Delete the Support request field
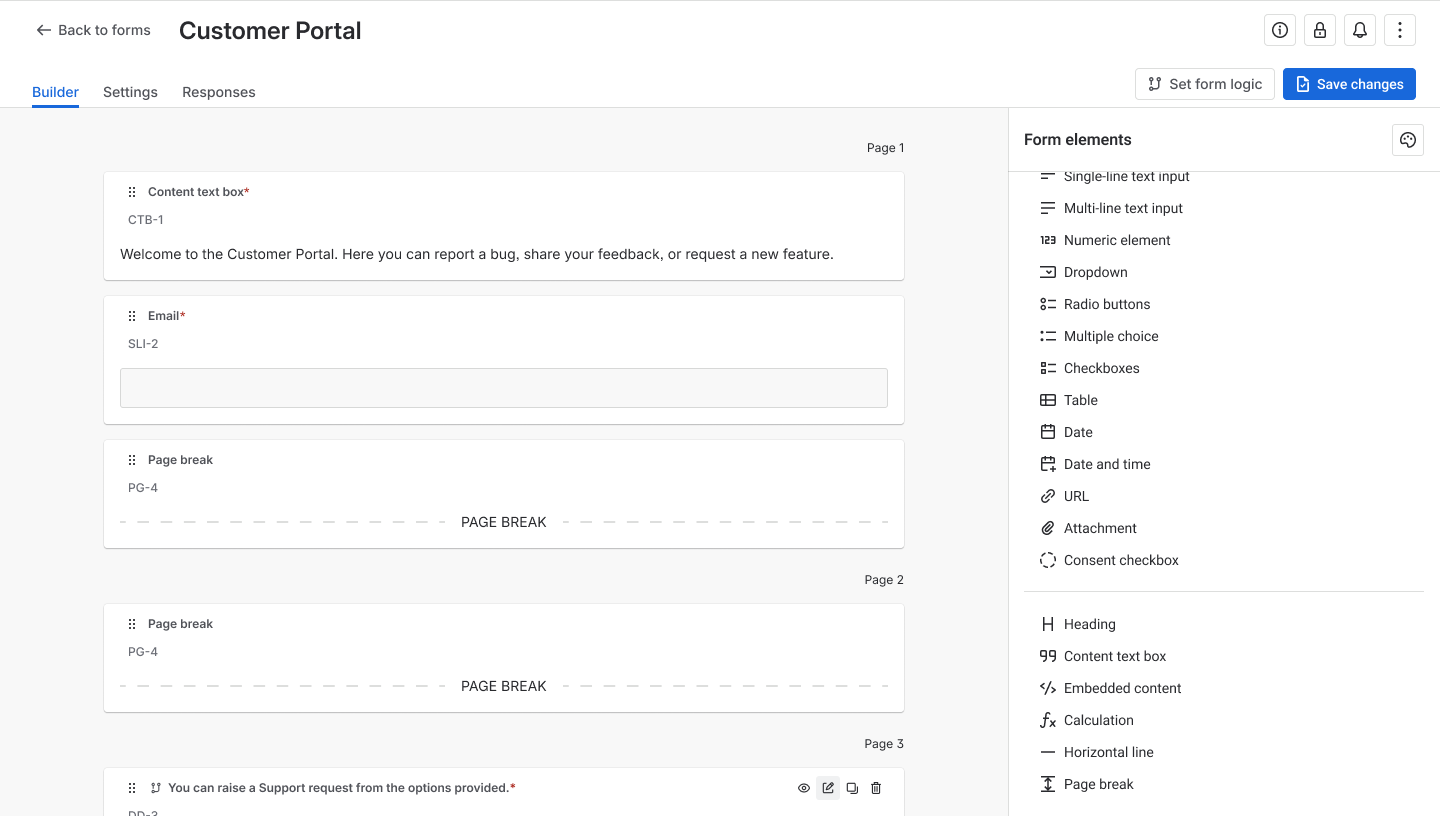The image size is (1440, 816). [876, 788]
